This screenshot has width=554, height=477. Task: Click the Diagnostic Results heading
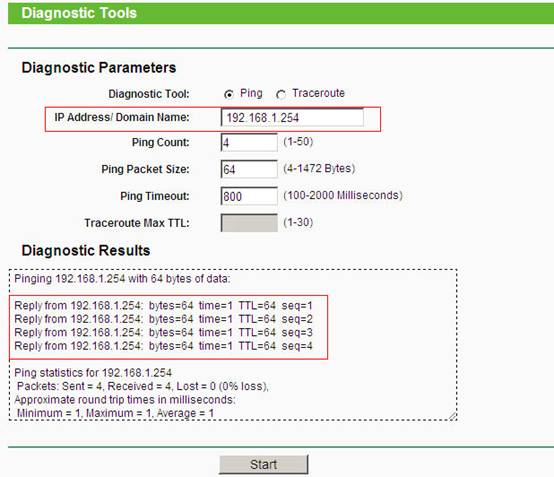click(x=86, y=251)
